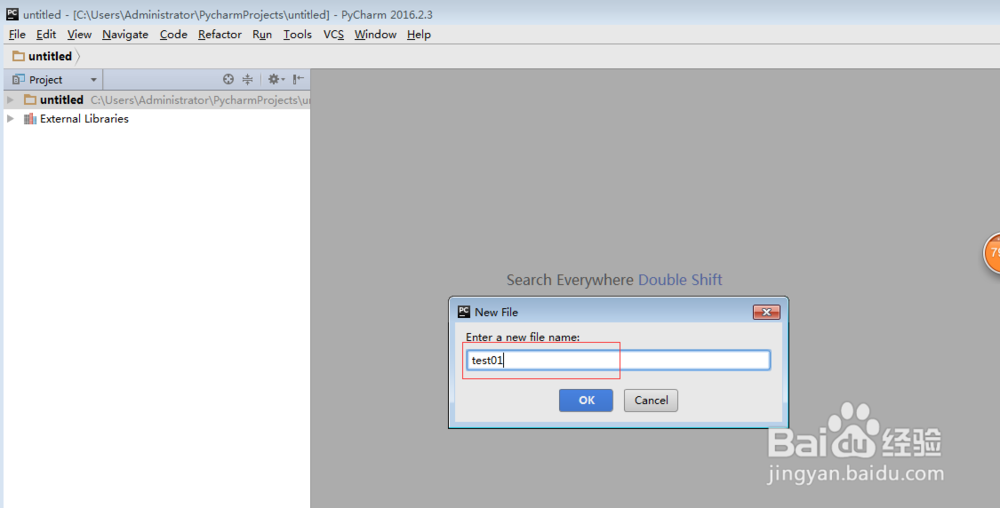1000x508 pixels.
Task: Close the New File dialog
Action: click(x=767, y=312)
